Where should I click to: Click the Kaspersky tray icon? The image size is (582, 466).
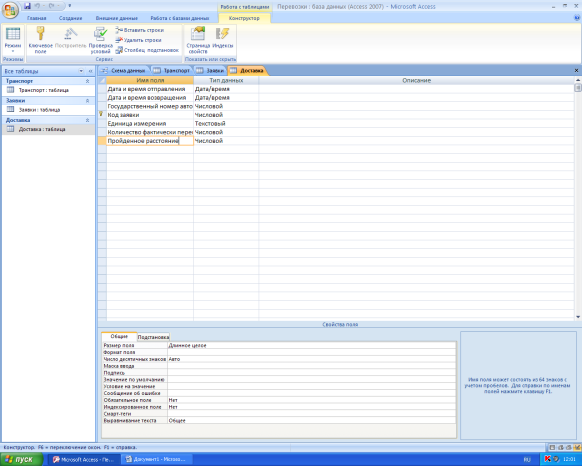tap(547, 459)
